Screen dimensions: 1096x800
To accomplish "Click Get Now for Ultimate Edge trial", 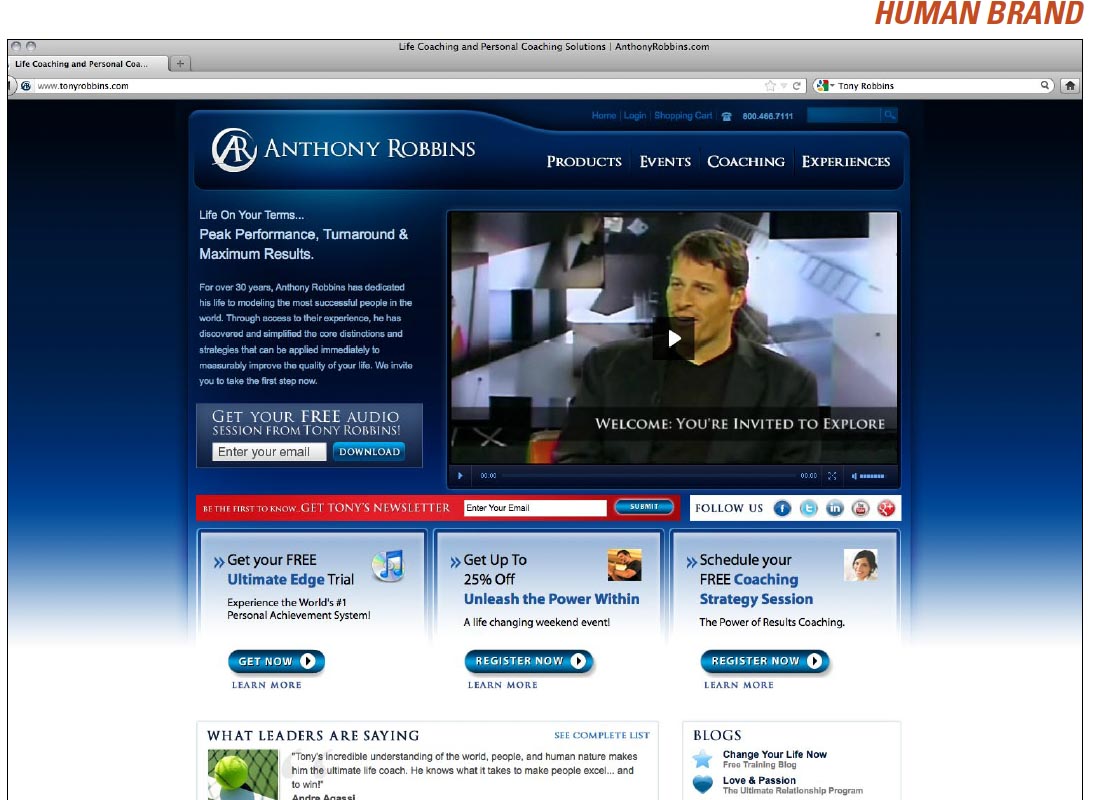I will [277, 661].
